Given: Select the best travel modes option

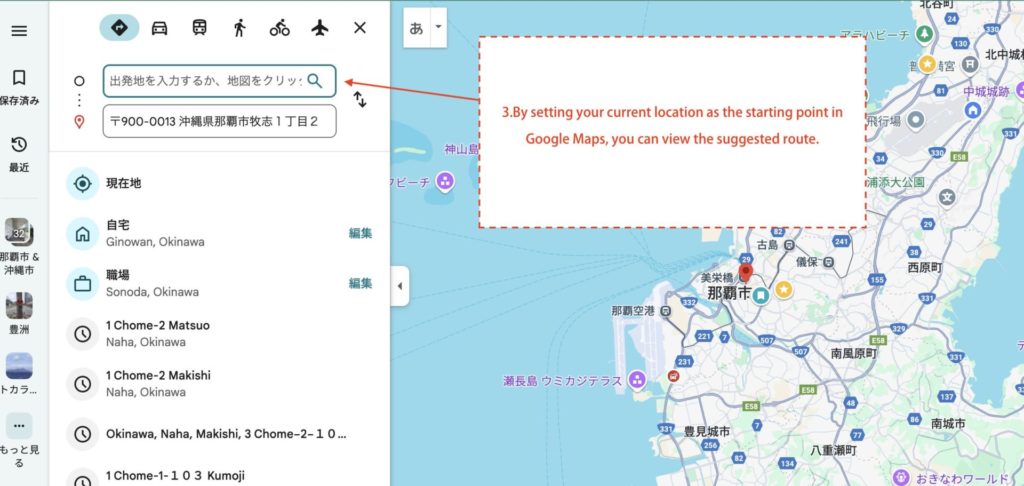Looking at the screenshot, I should 119,28.
